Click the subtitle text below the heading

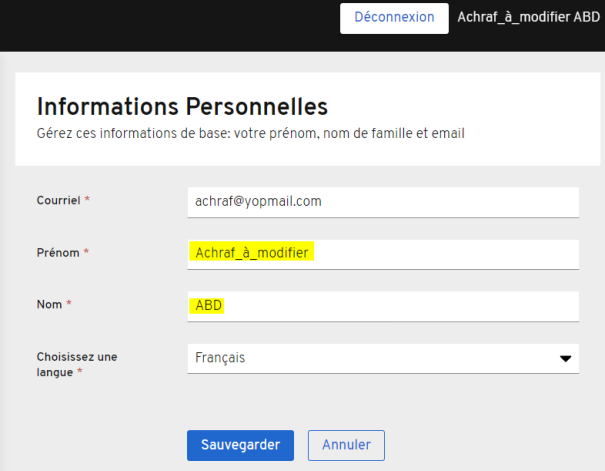tap(250, 132)
